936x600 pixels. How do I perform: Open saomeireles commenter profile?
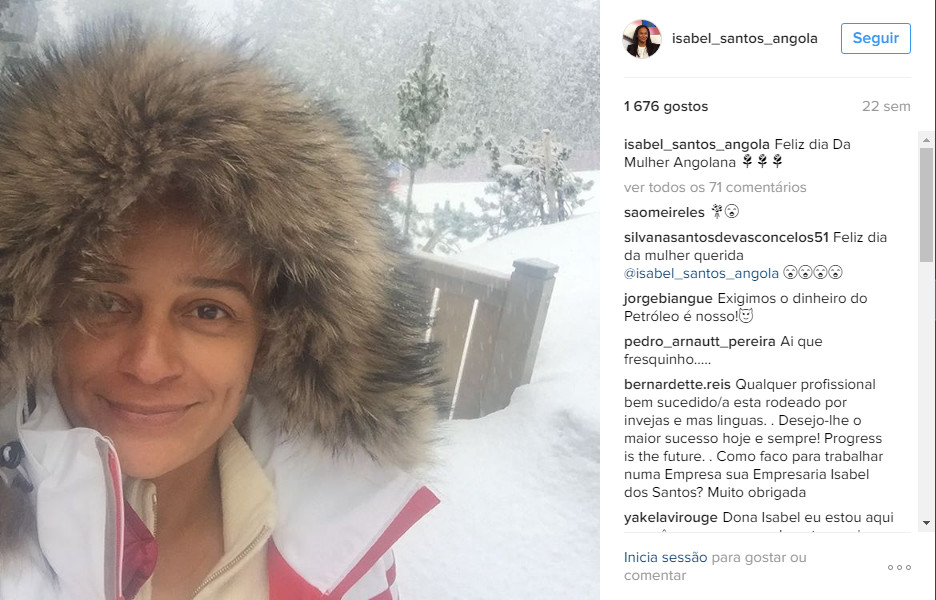tap(664, 213)
